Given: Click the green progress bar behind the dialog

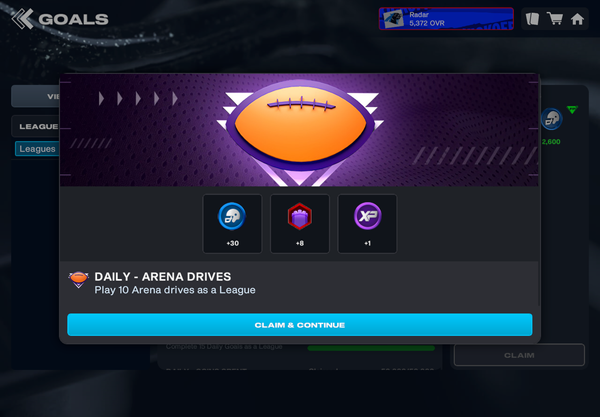Looking at the screenshot, I should point(371,348).
